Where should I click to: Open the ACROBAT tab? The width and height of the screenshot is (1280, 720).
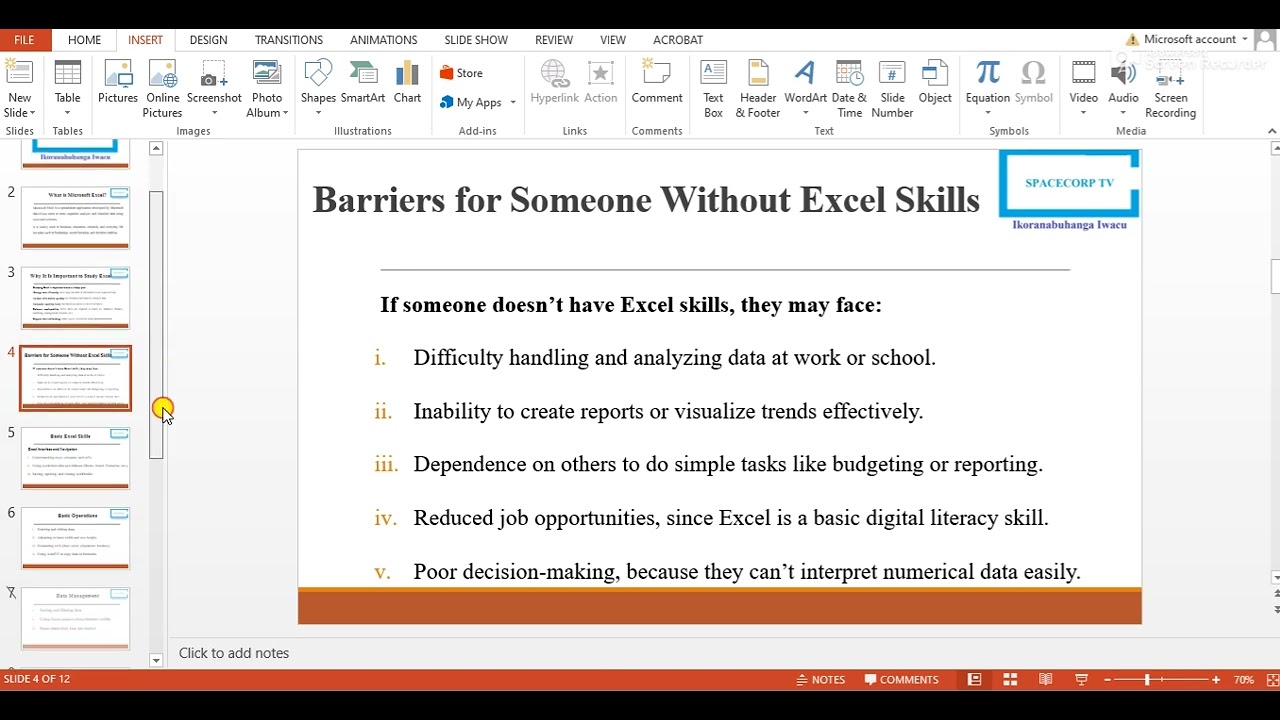[x=678, y=40]
